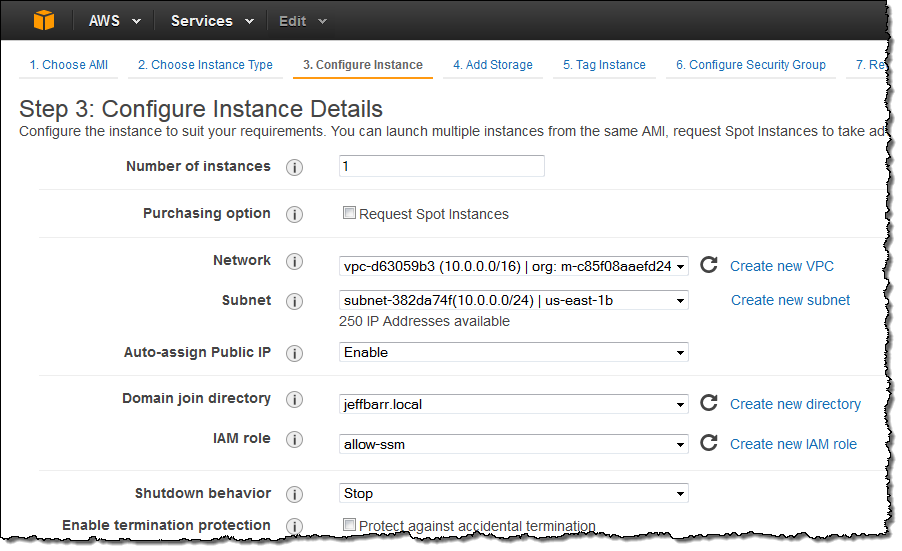This screenshot has width=902, height=551.
Task: Click info icon next to Domain join directory
Action: click(294, 399)
